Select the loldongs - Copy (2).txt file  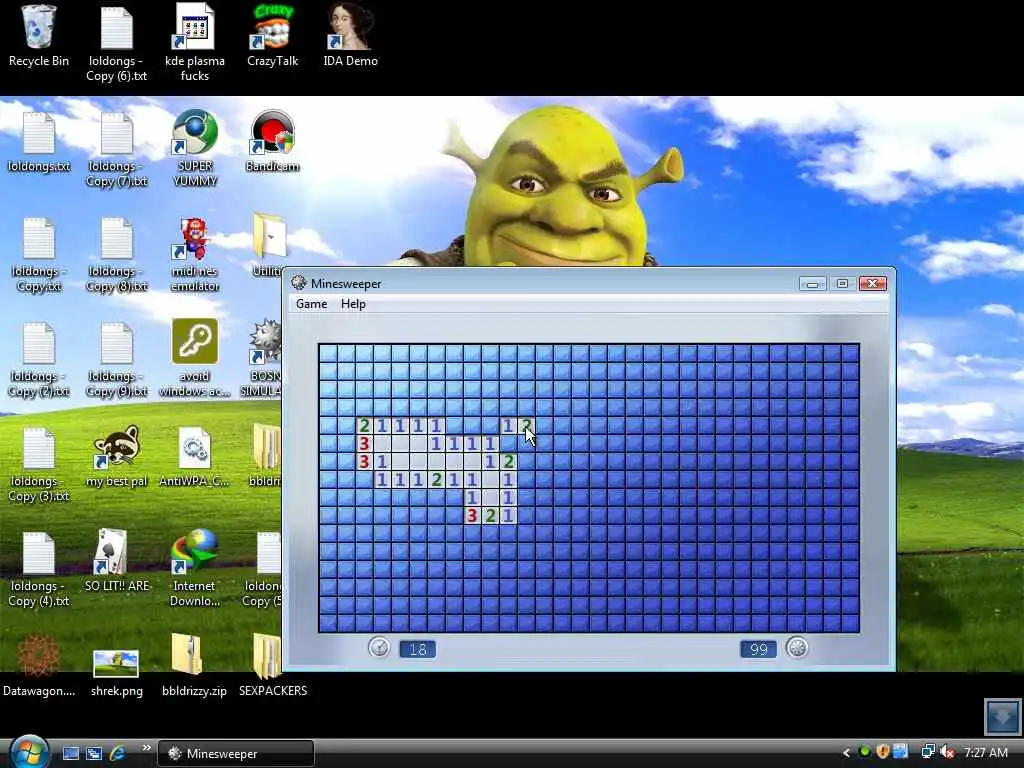tap(39, 360)
